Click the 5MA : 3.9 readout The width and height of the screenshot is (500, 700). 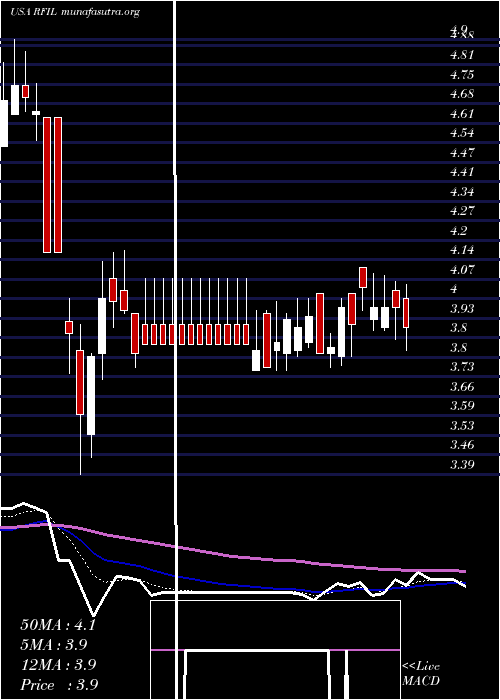coord(54,645)
